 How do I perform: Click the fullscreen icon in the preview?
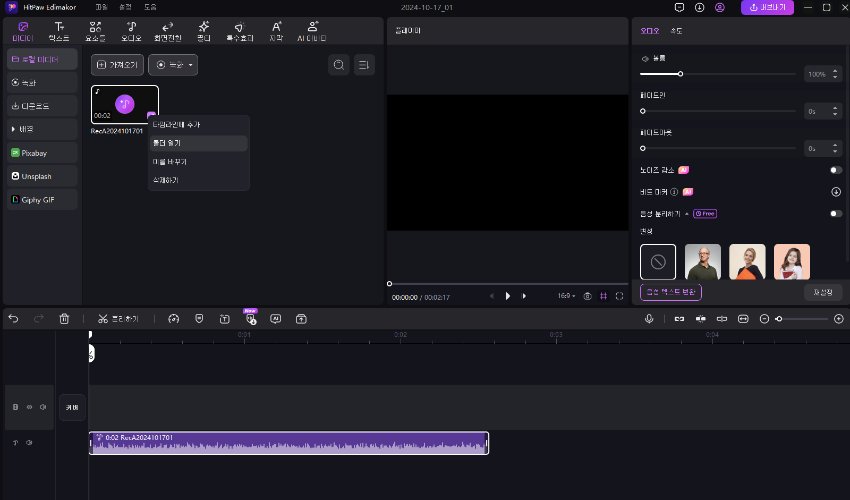[x=620, y=296]
